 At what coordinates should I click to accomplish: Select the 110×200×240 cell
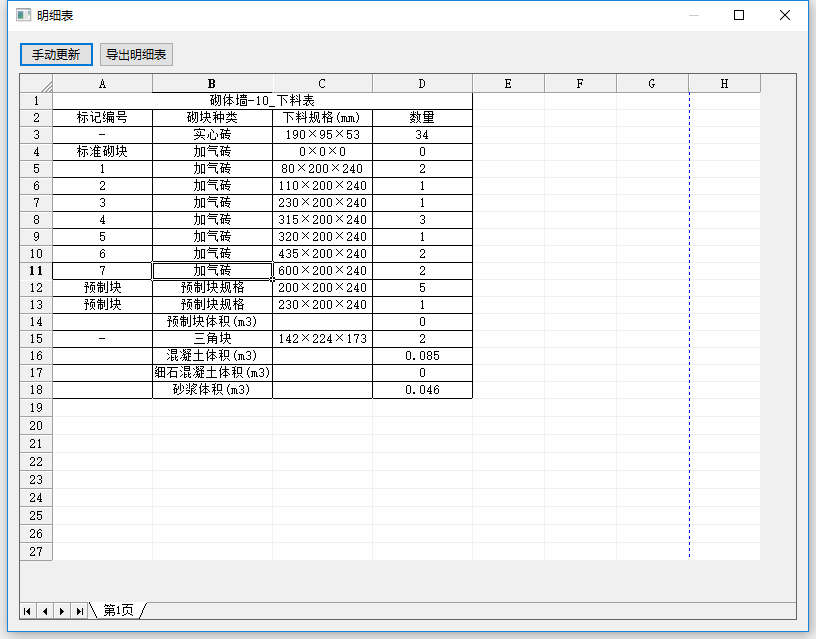click(x=322, y=186)
